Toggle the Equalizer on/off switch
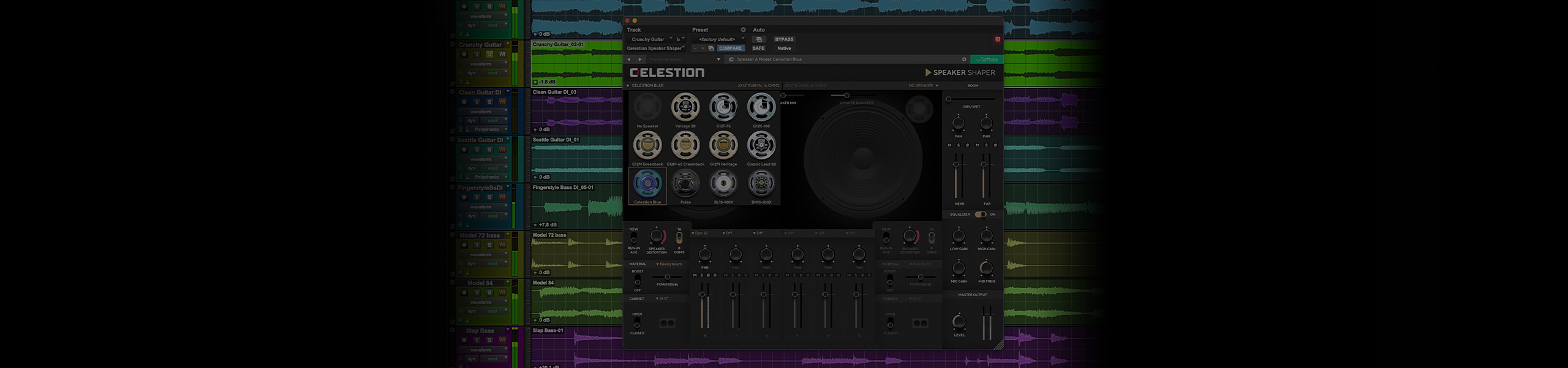1568x368 pixels. [981, 215]
